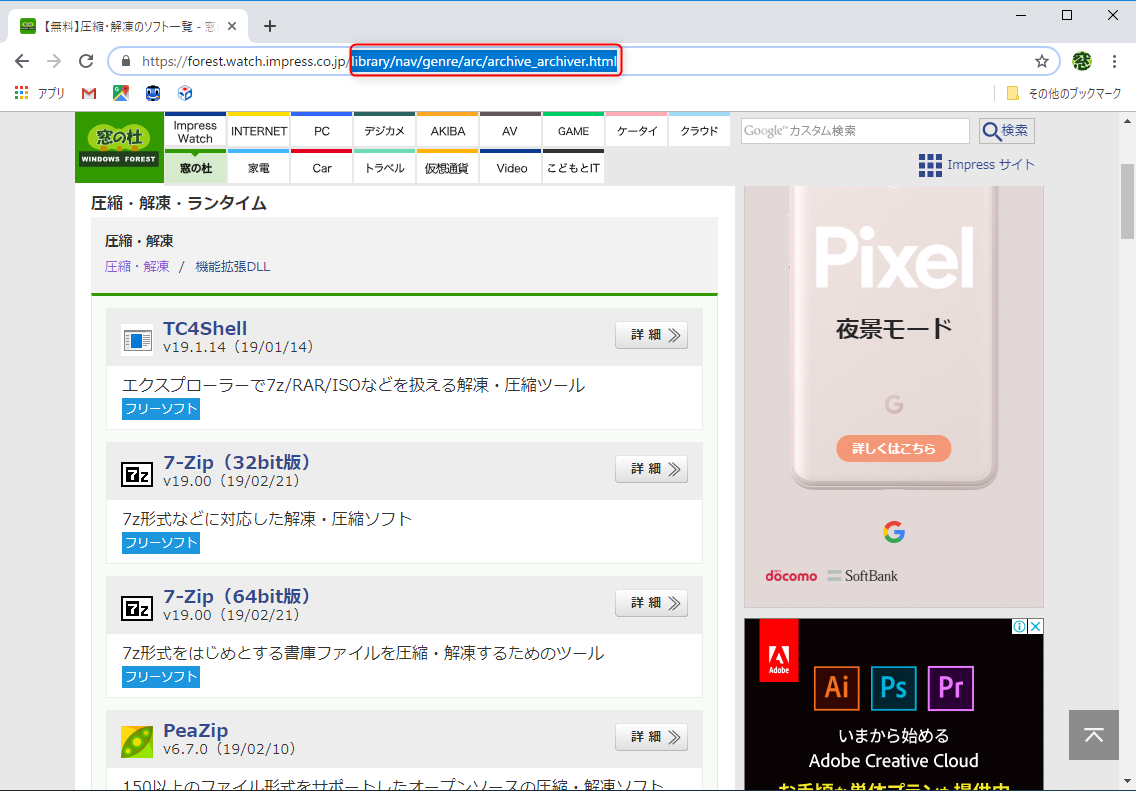Open the Impress Watch nav tab
This screenshot has height=791, width=1136.
[196, 131]
